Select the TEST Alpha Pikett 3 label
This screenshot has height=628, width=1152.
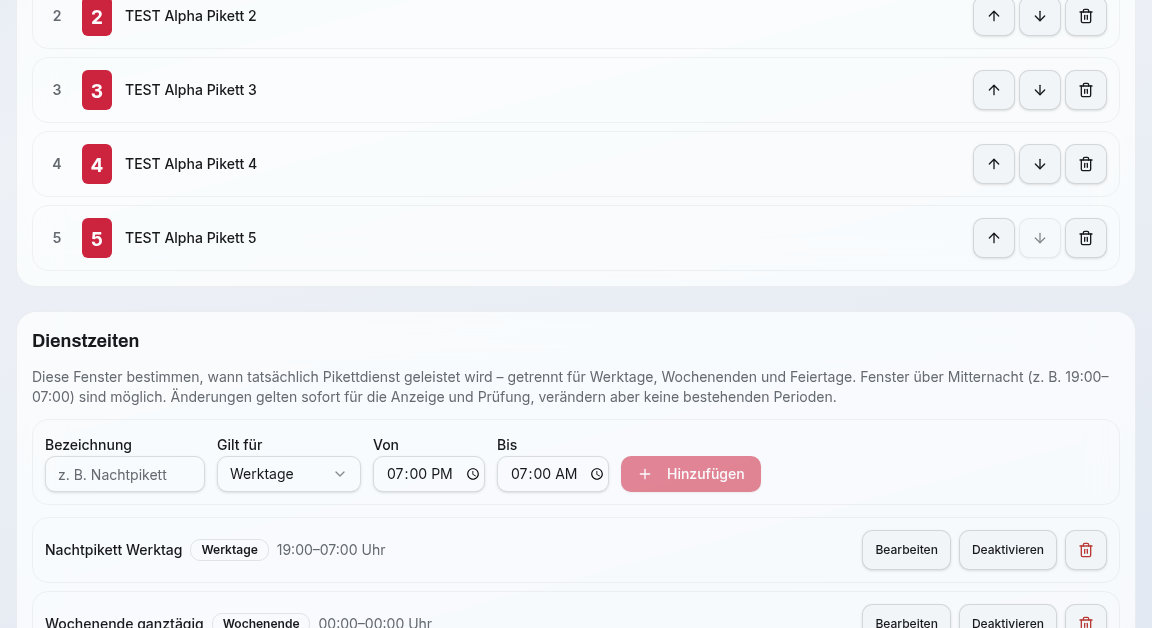[191, 90]
